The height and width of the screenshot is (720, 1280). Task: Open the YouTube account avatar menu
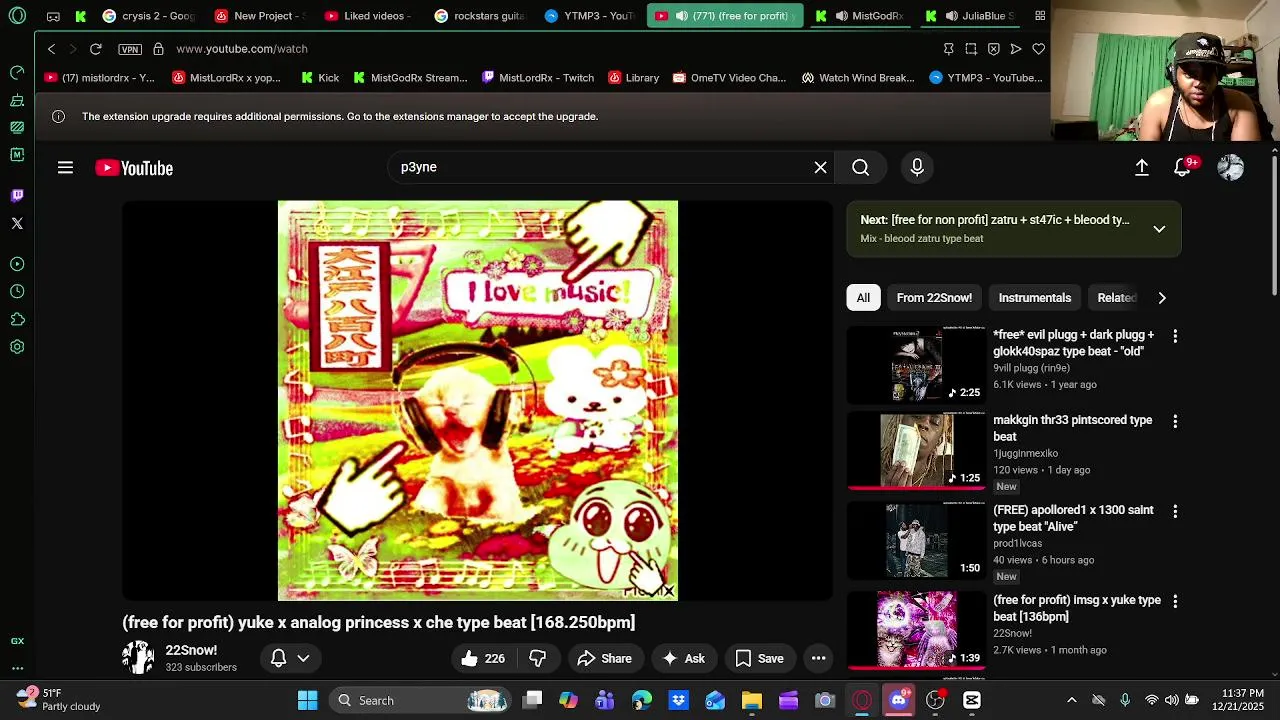coord(1231,168)
